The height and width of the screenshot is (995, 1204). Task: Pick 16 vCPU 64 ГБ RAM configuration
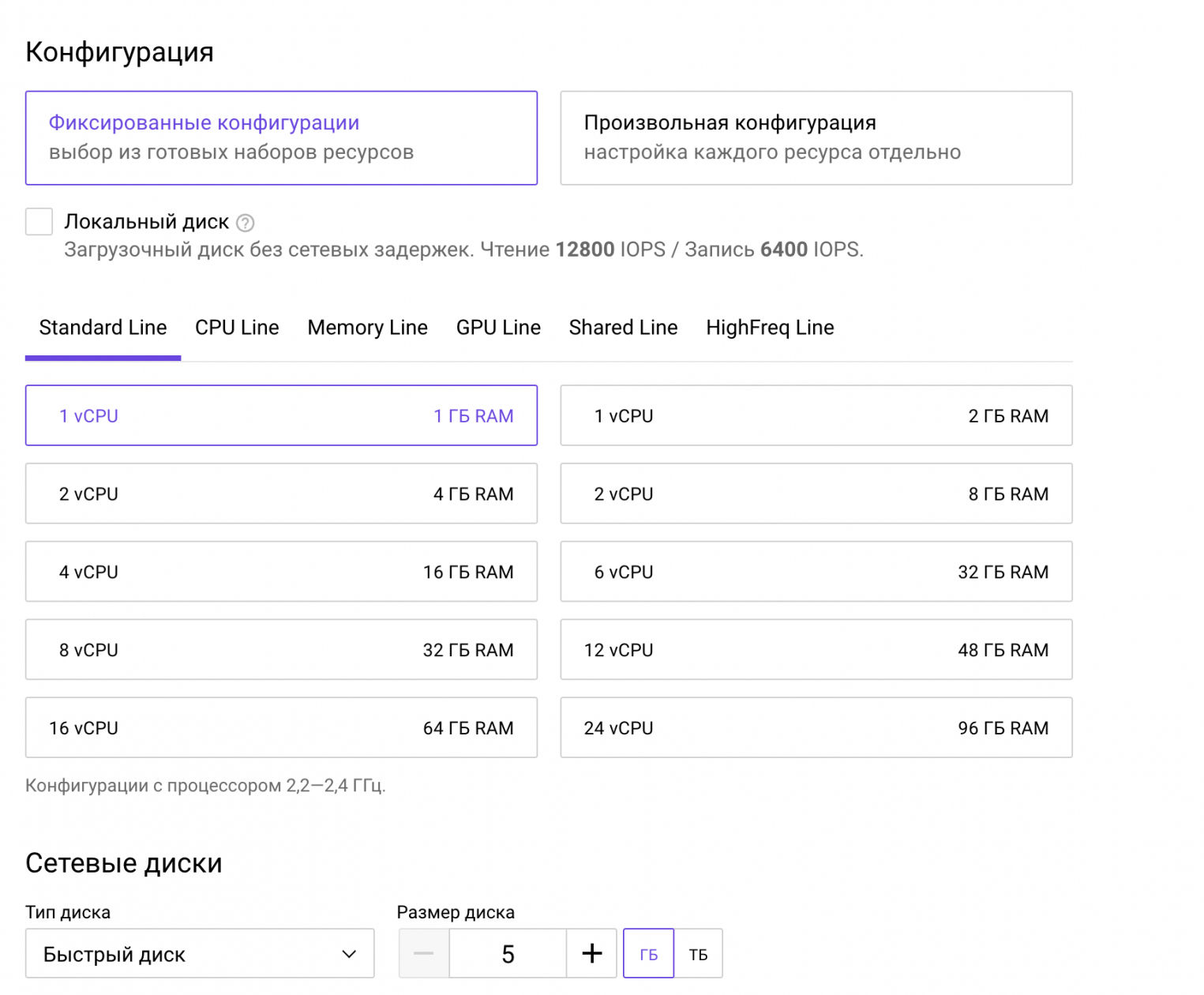tap(281, 727)
